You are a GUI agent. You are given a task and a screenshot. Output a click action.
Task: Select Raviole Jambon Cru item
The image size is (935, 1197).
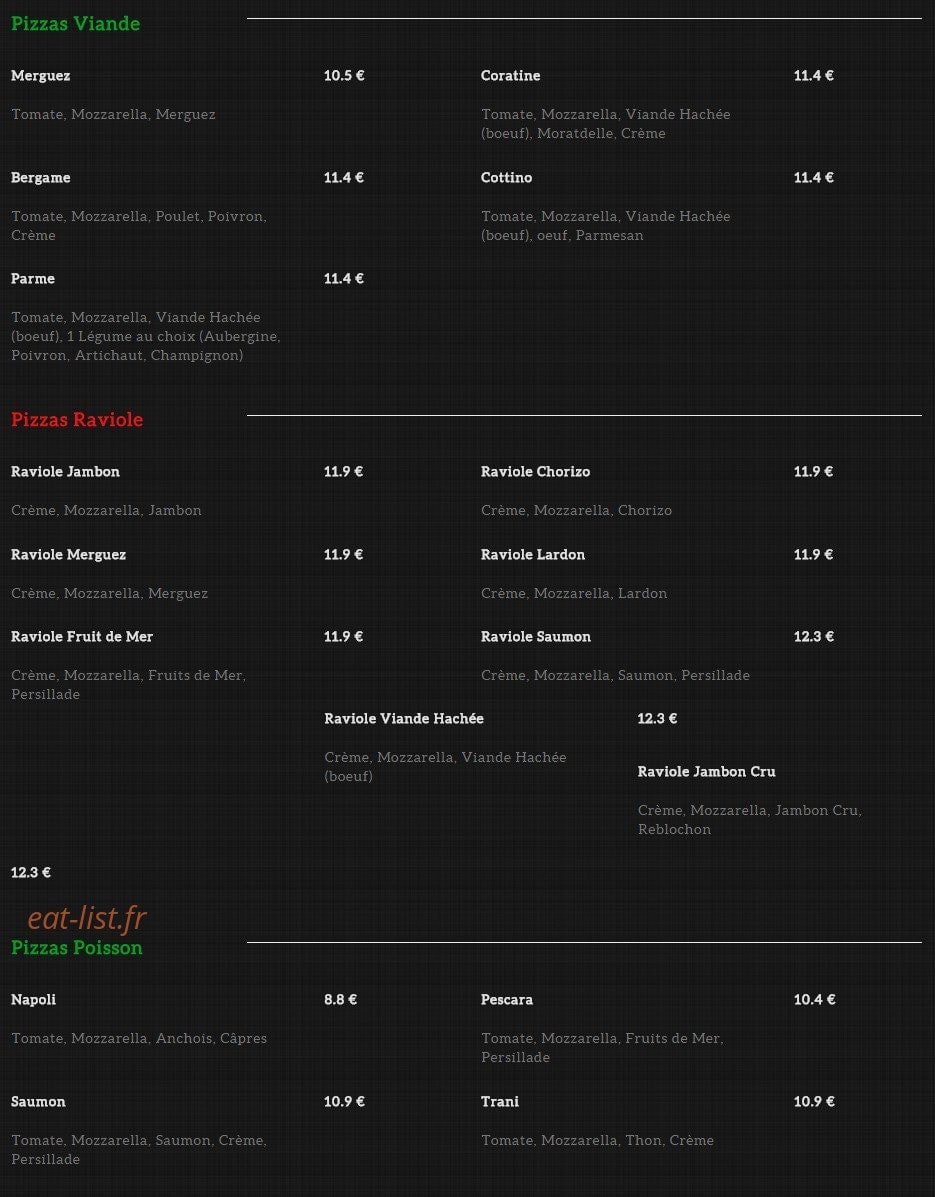[x=707, y=772]
